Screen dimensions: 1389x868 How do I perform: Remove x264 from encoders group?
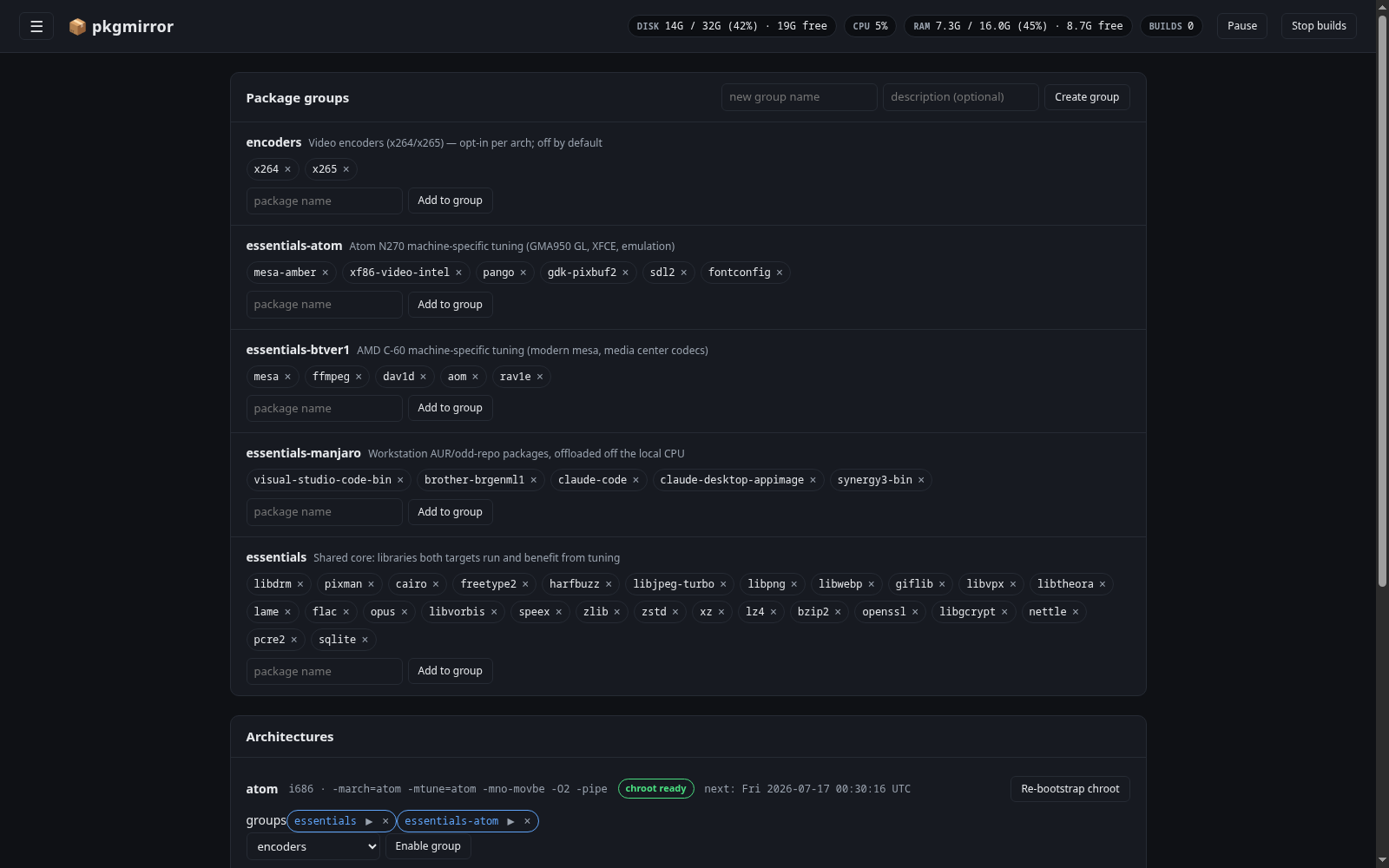pyautogui.click(x=287, y=169)
